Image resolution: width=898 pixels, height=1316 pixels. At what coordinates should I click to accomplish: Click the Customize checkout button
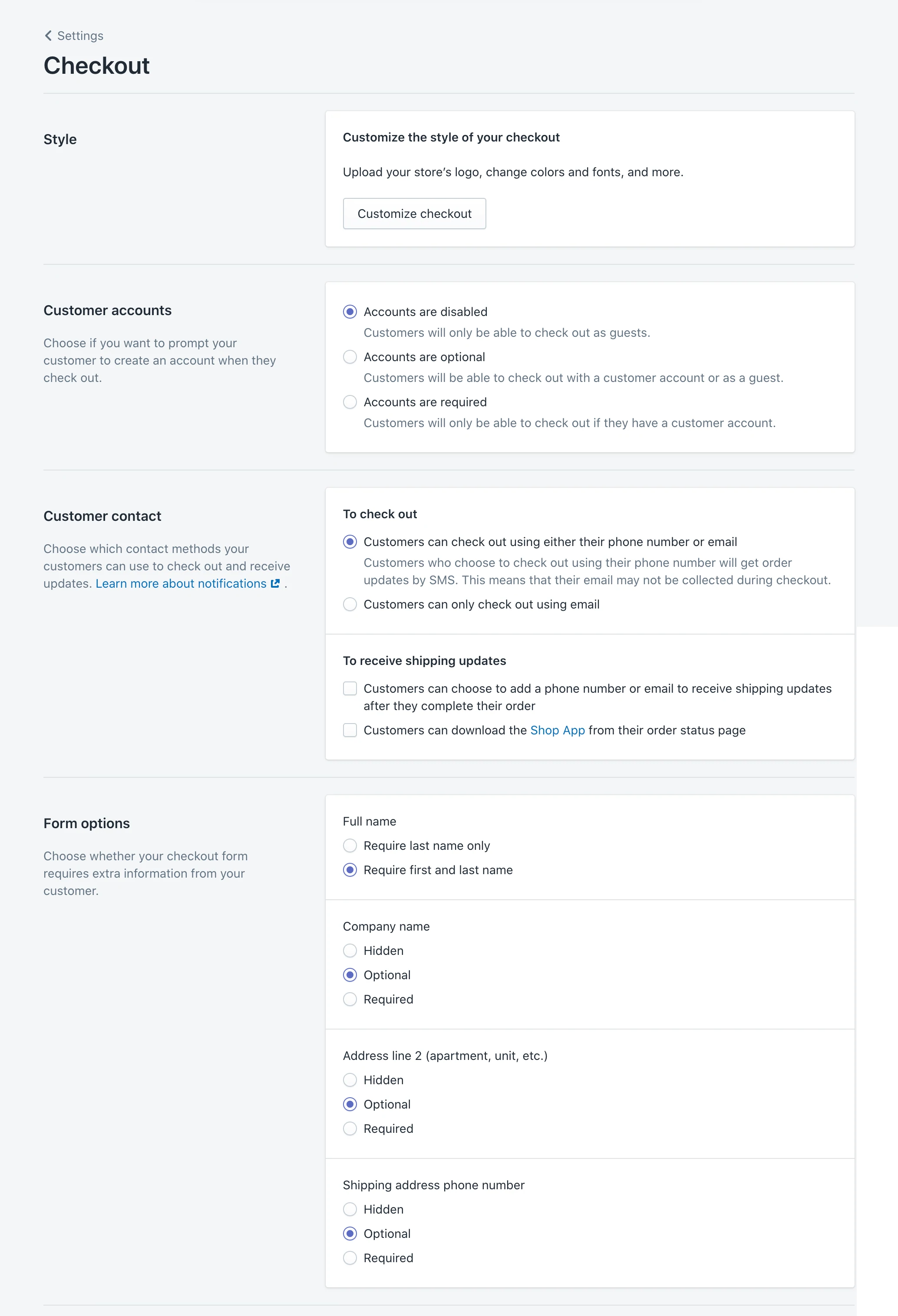[x=414, y=213]
